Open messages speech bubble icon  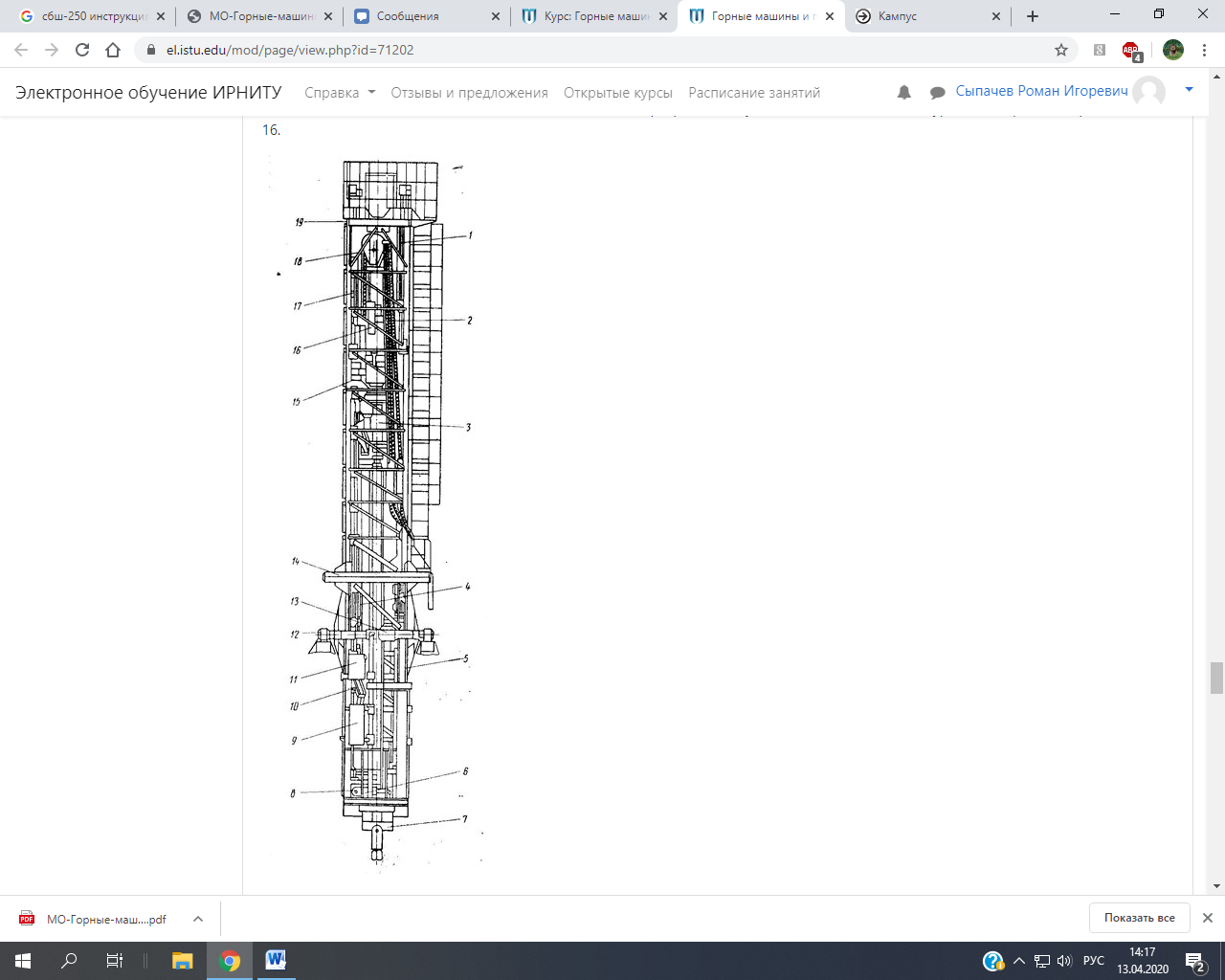[x=938, y=93]
